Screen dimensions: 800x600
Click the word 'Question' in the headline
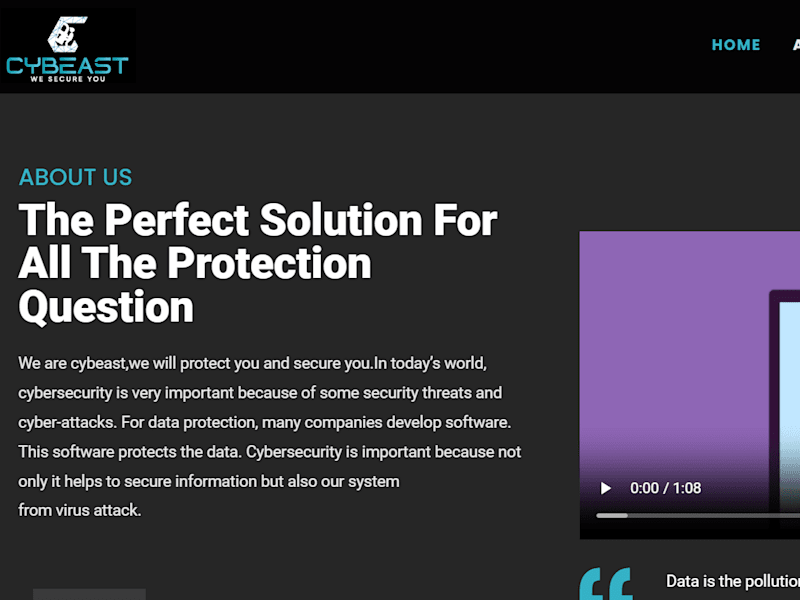click(x=106, y=308)
